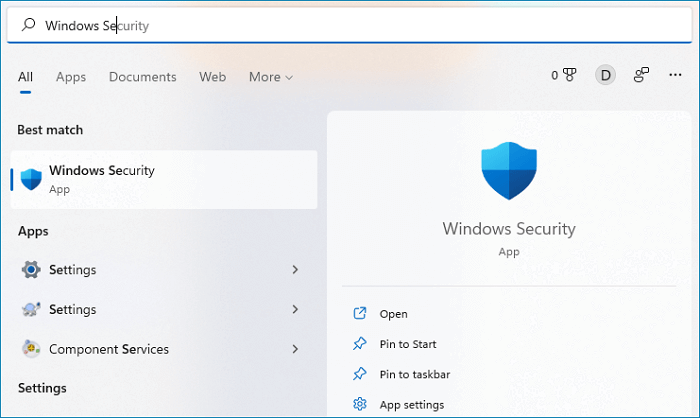Click the large Windows Security shield icon
This screenshot has height=418, width=700.
(x=510, y=174)
